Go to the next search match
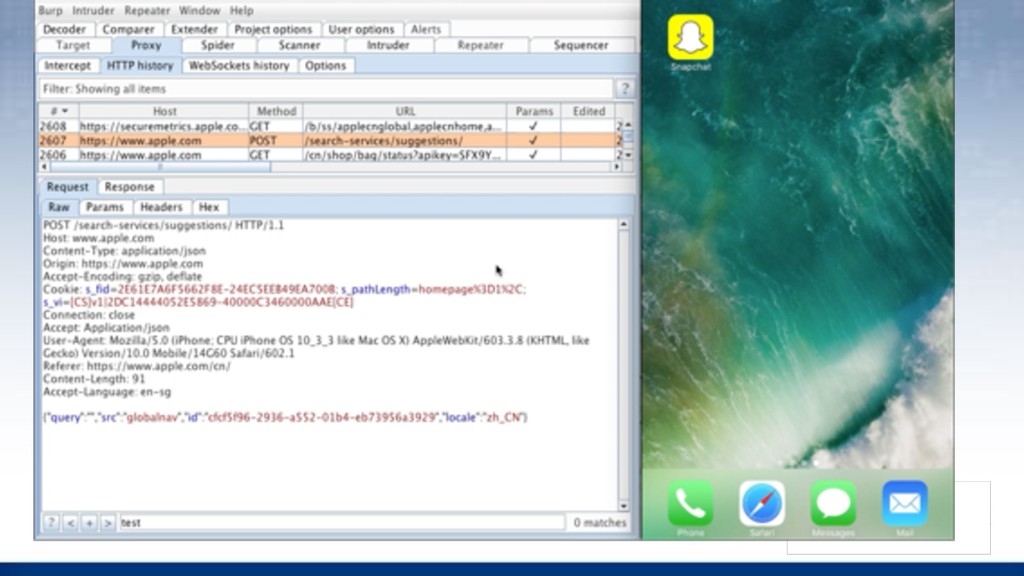Screen dimensions: 1024x576 [108, 522]
